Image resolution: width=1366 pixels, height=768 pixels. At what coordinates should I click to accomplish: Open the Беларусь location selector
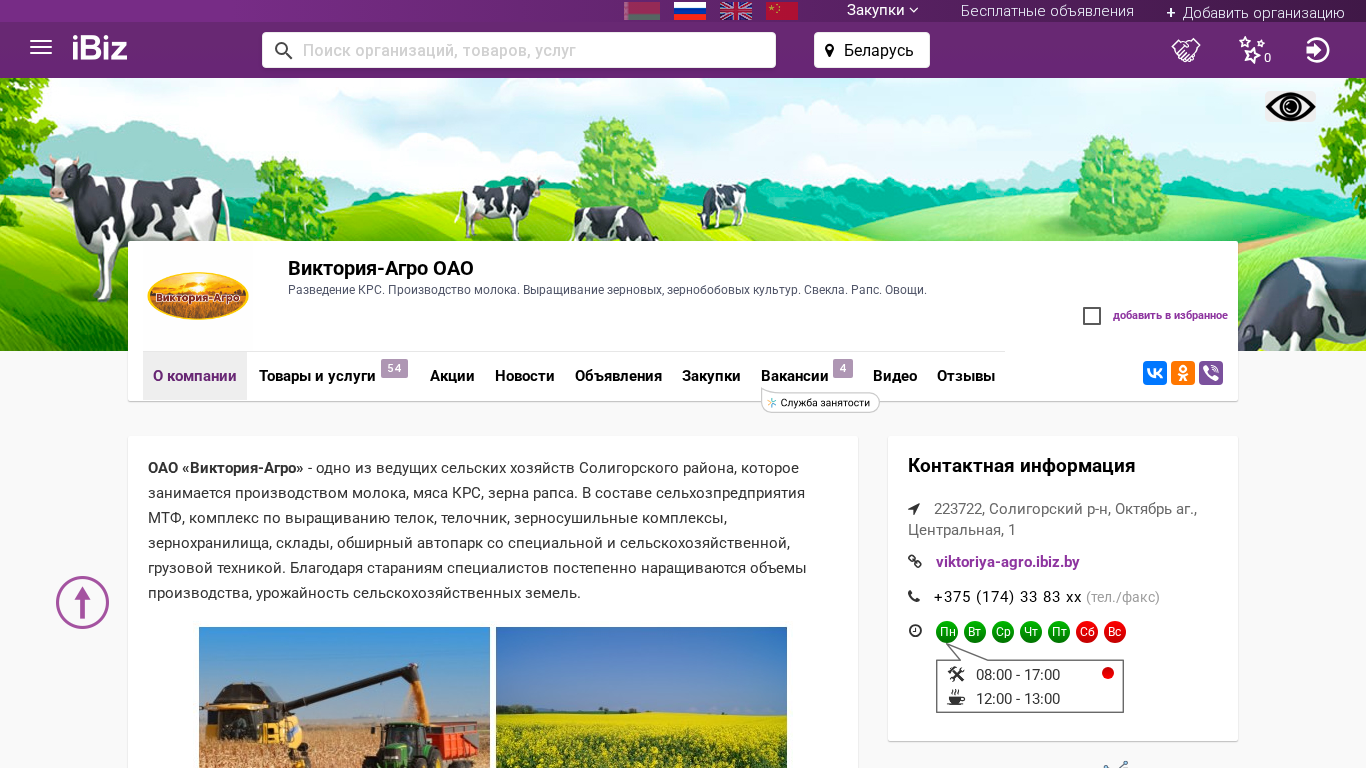(x=871, y=50)
